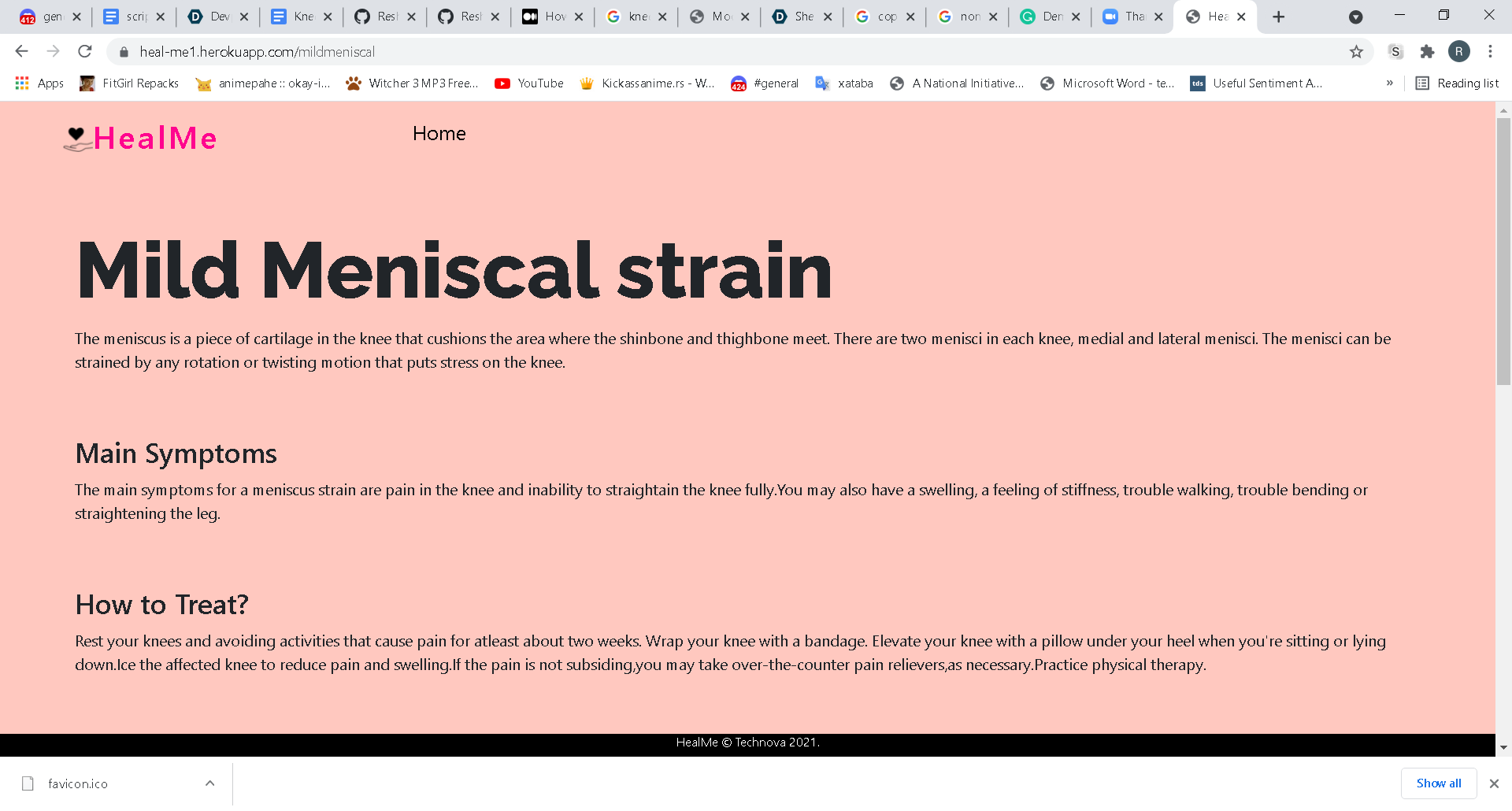Viewport: 1512px width, 811px height.
Task: Click the browser forward arrow
Action: (53, 51)
